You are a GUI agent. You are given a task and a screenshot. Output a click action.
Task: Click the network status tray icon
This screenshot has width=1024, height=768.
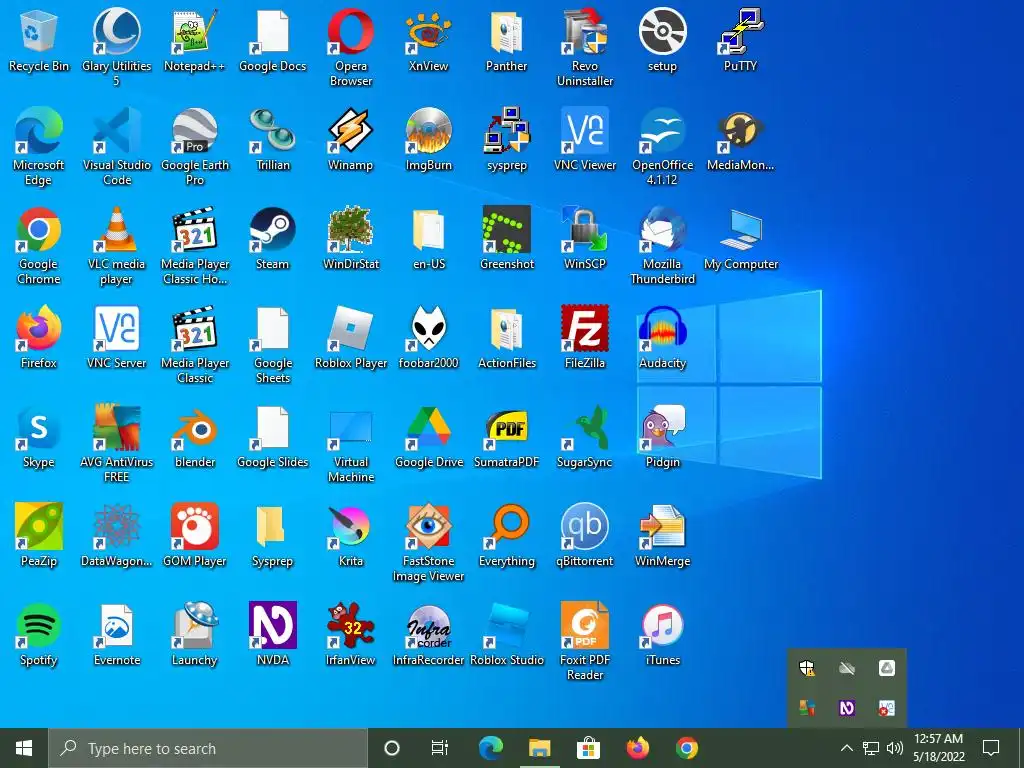pyautogui.click(x=871, y=748)
